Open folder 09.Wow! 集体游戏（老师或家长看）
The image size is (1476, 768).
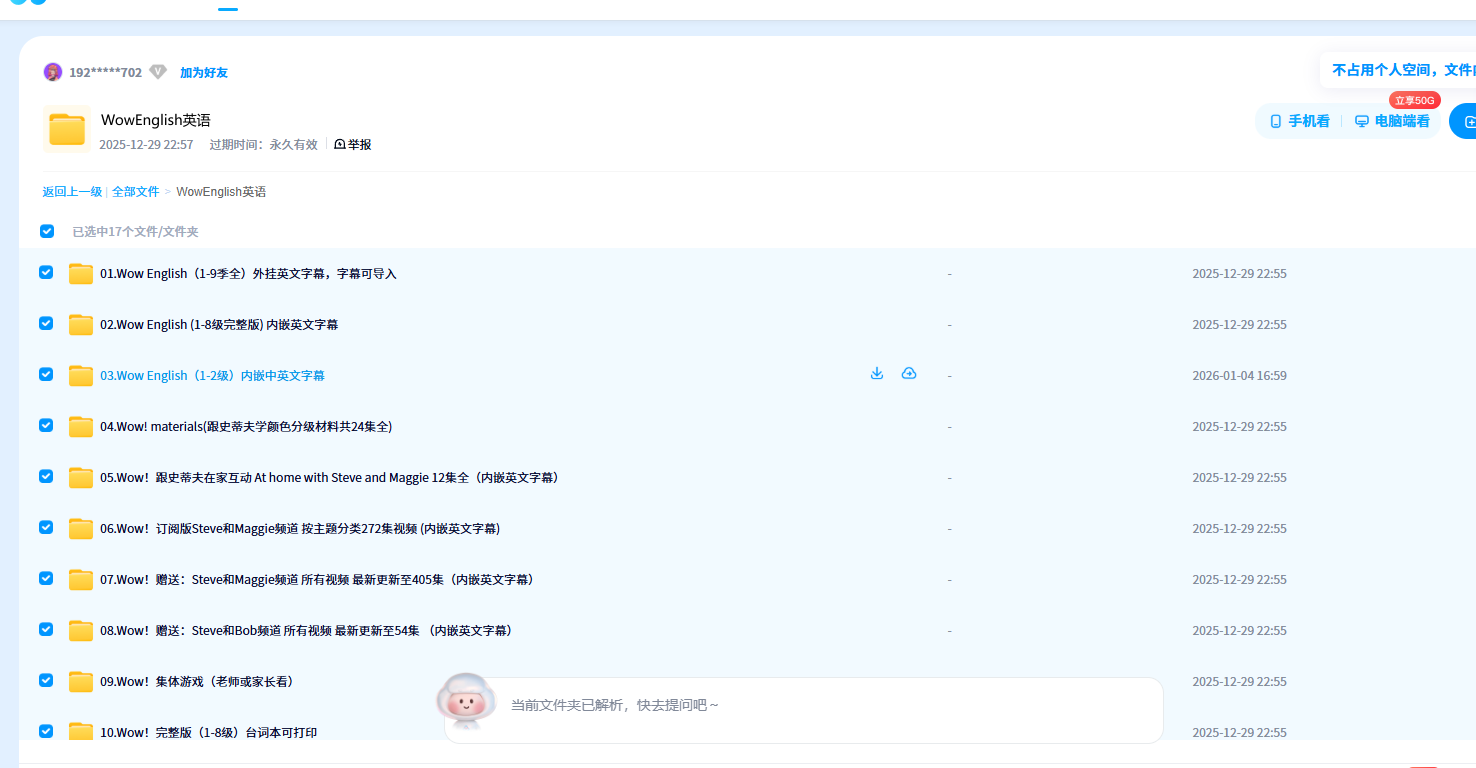[197, 682]
